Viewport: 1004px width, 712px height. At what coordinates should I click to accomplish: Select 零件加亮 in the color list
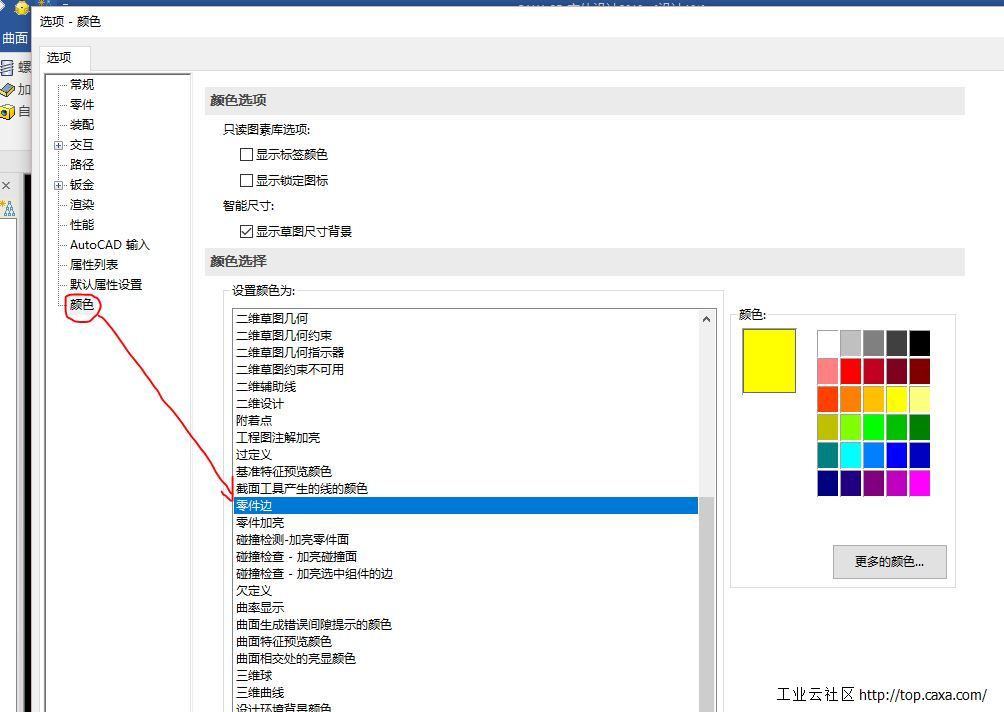(260, 523)
